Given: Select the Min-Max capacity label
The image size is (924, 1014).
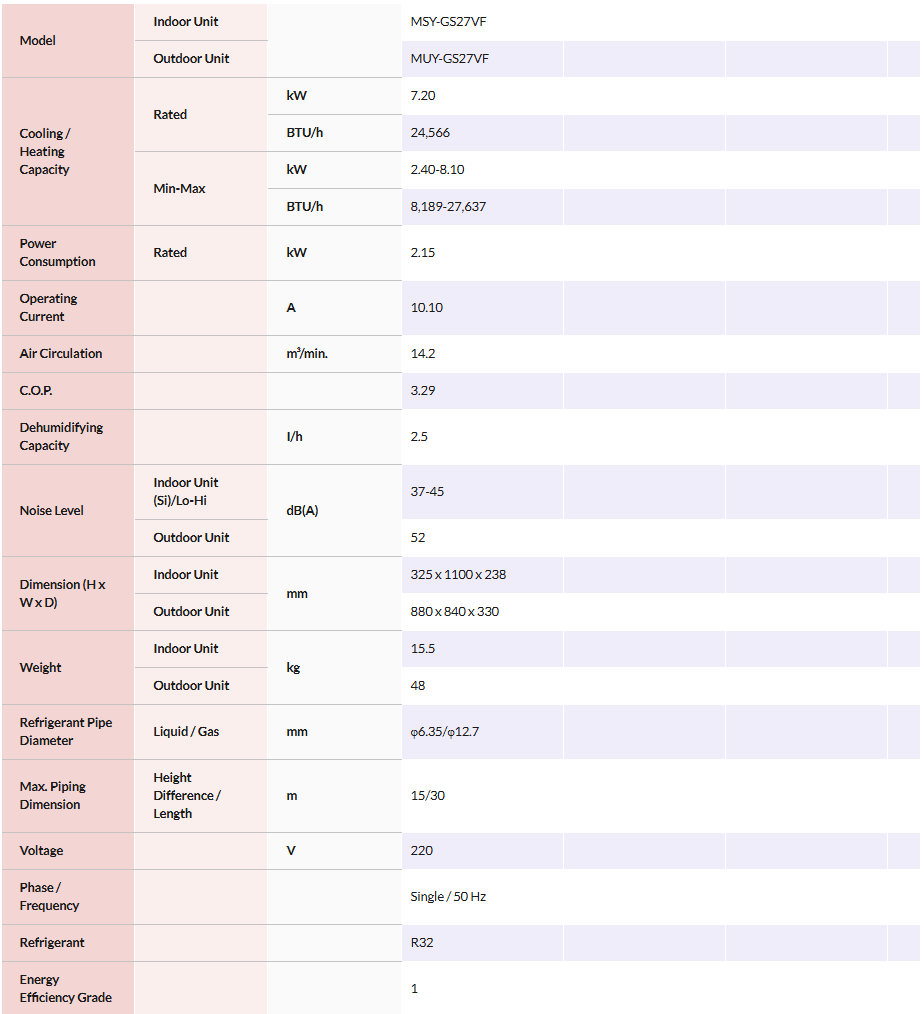Looking at the screenshot, I should [179, 188].
